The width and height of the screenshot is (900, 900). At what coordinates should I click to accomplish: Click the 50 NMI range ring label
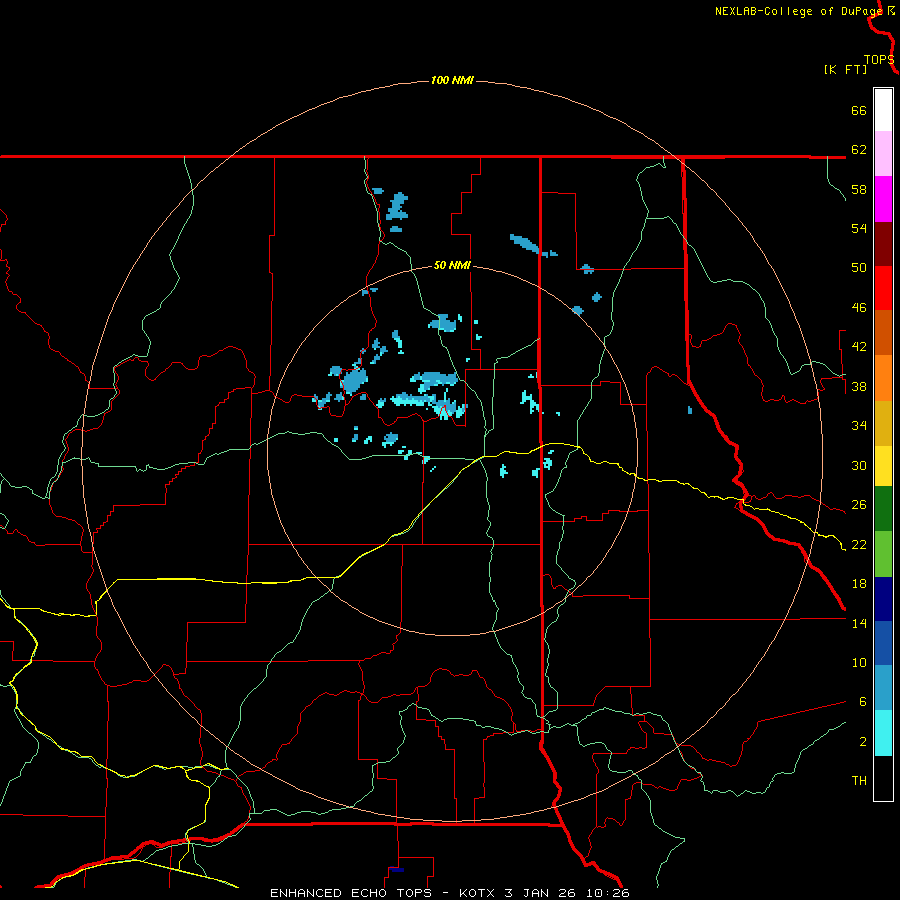pyautogui.click(x=452, y=265)
